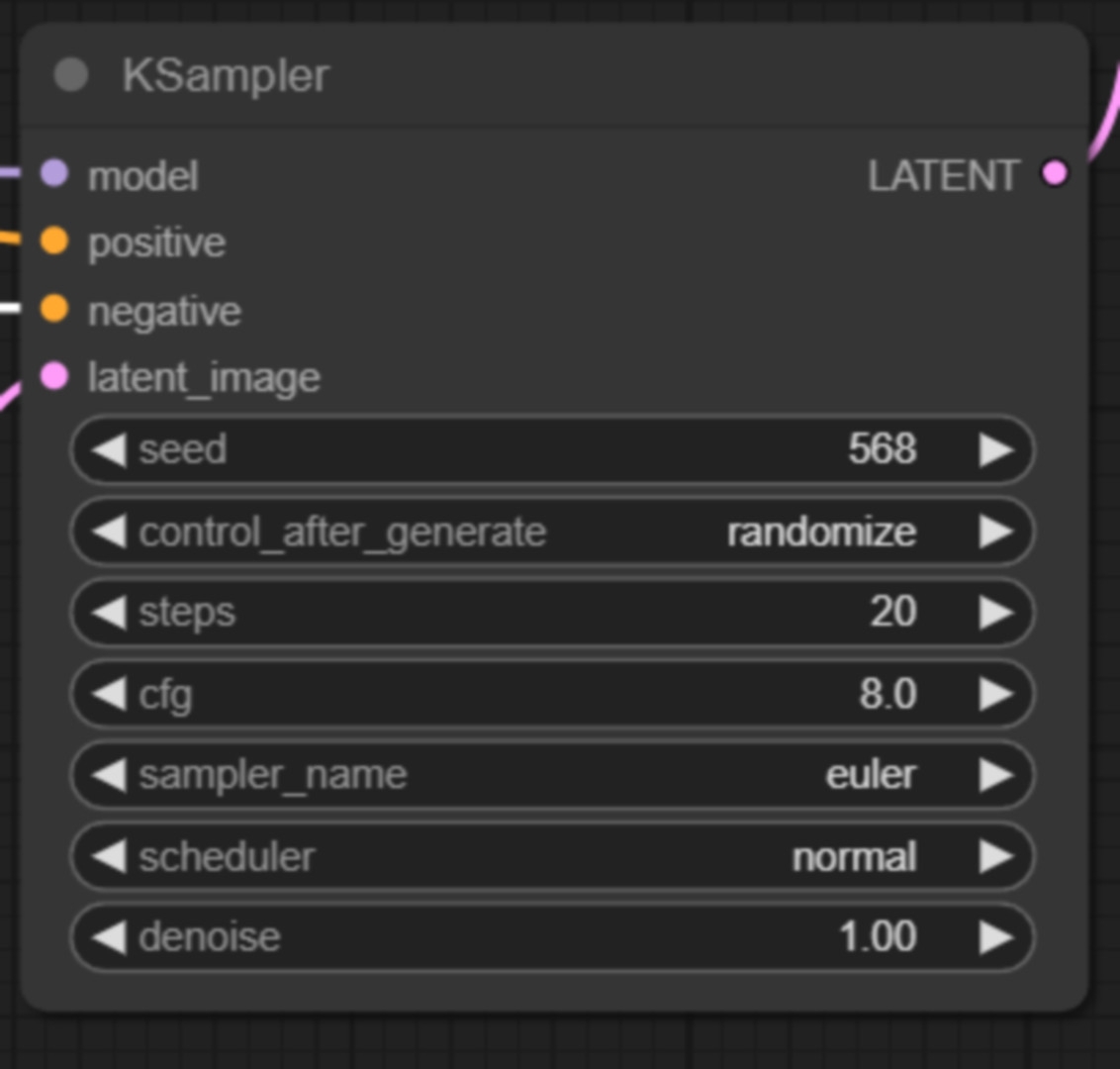Viewport: 1120px width, 1069px height.
Task: Collapse the KSampler node via its title circle
Action: click(71, 74)
